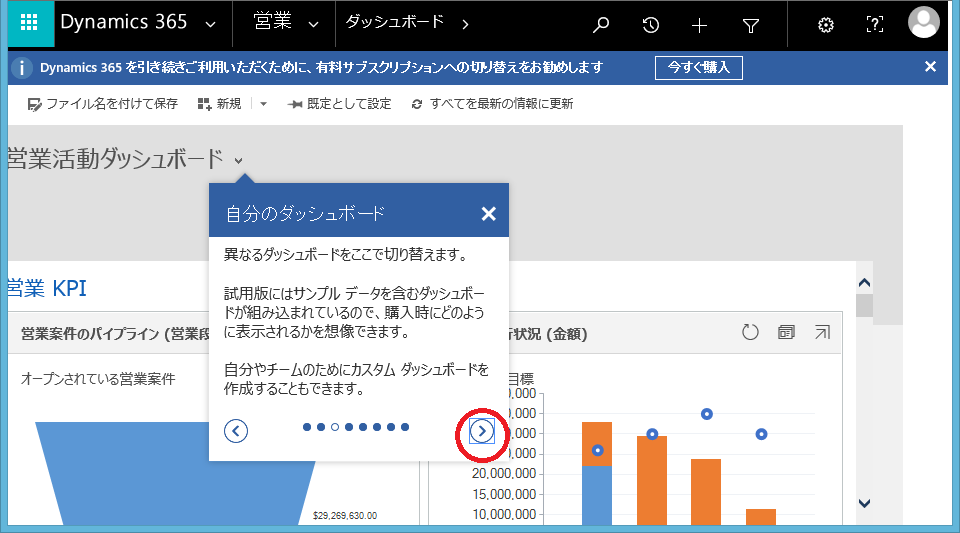Click 既定として設定 command
Image resolution: width=960 pixels, height=533 pixels.
point(339,104)
